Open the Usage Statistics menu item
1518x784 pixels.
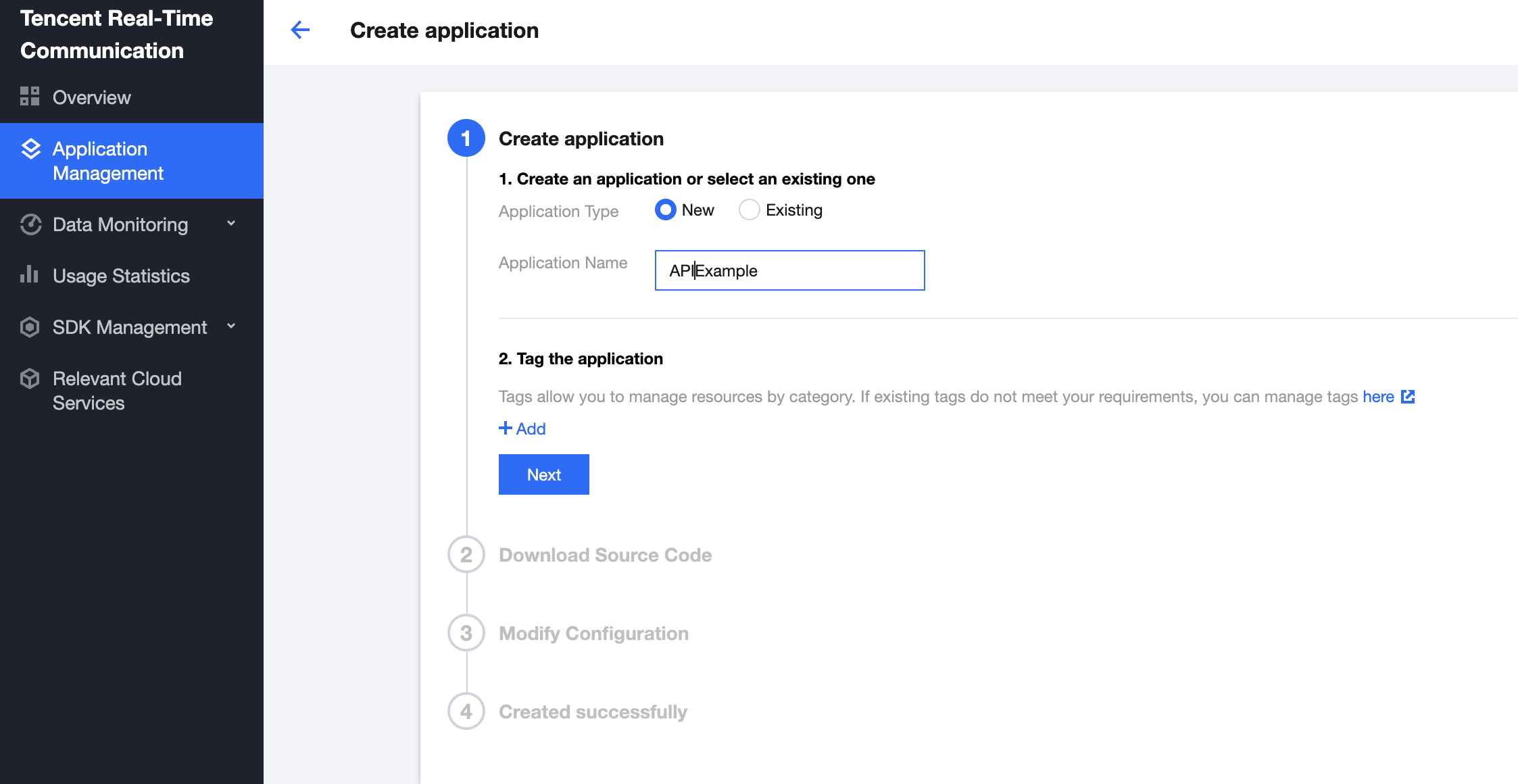pos(122,276)
